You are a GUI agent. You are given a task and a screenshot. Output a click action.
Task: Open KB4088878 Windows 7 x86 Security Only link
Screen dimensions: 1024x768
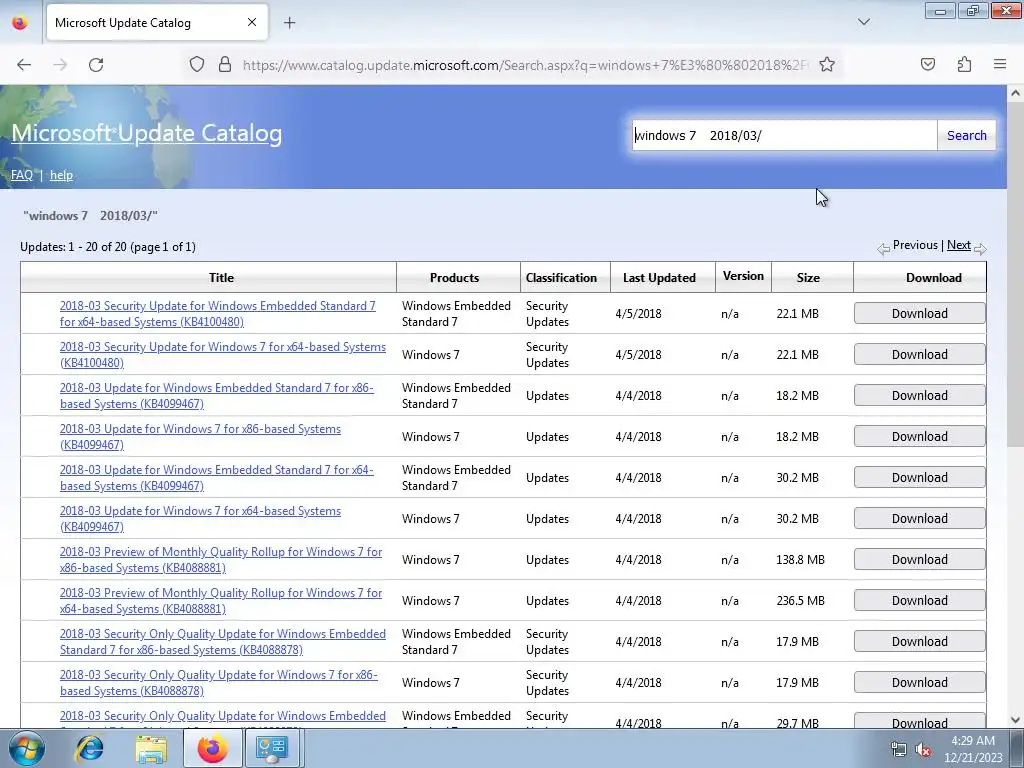(219, 683)
